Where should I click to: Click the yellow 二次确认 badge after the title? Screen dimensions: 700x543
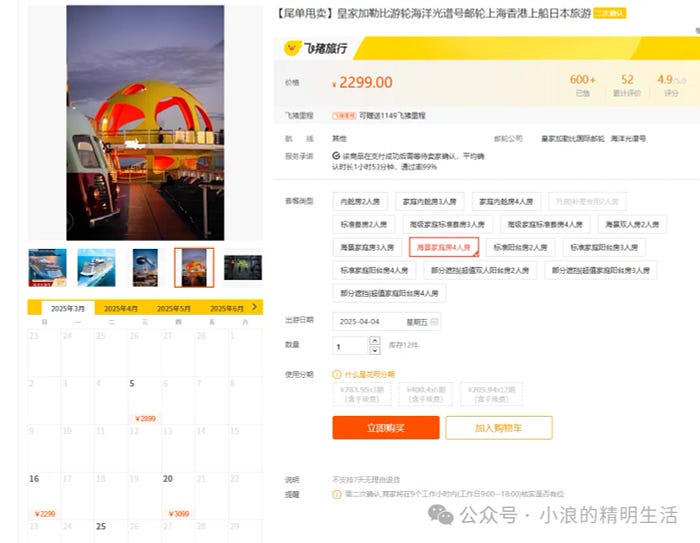(x=610, y=13)
